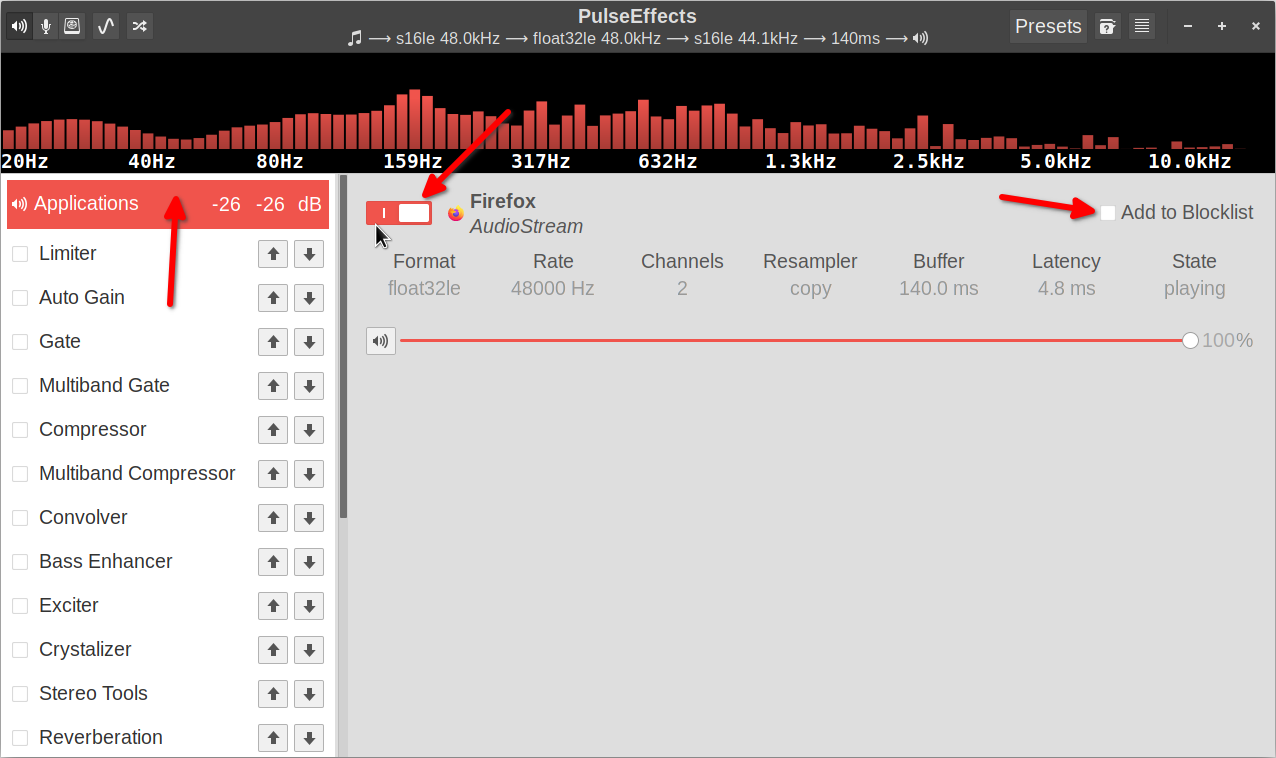
Task: Enable the Compressor checkbox
Action: [20, 430]
